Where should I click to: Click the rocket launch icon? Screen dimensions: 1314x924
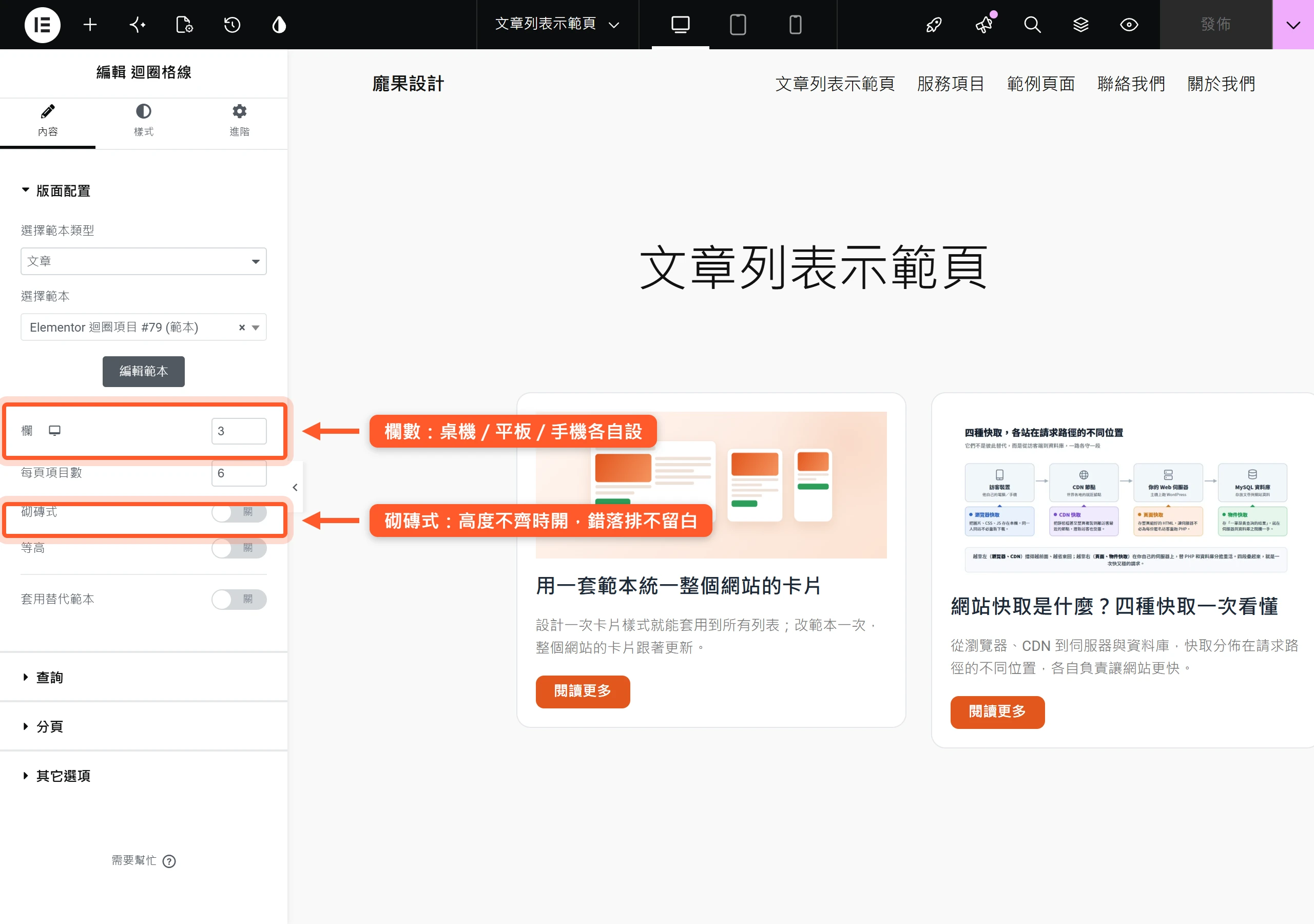[934, 25]
